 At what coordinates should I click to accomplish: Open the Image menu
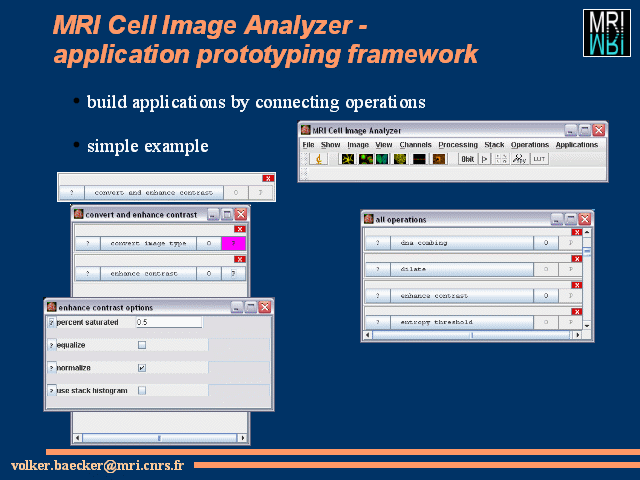pos(358,144)
